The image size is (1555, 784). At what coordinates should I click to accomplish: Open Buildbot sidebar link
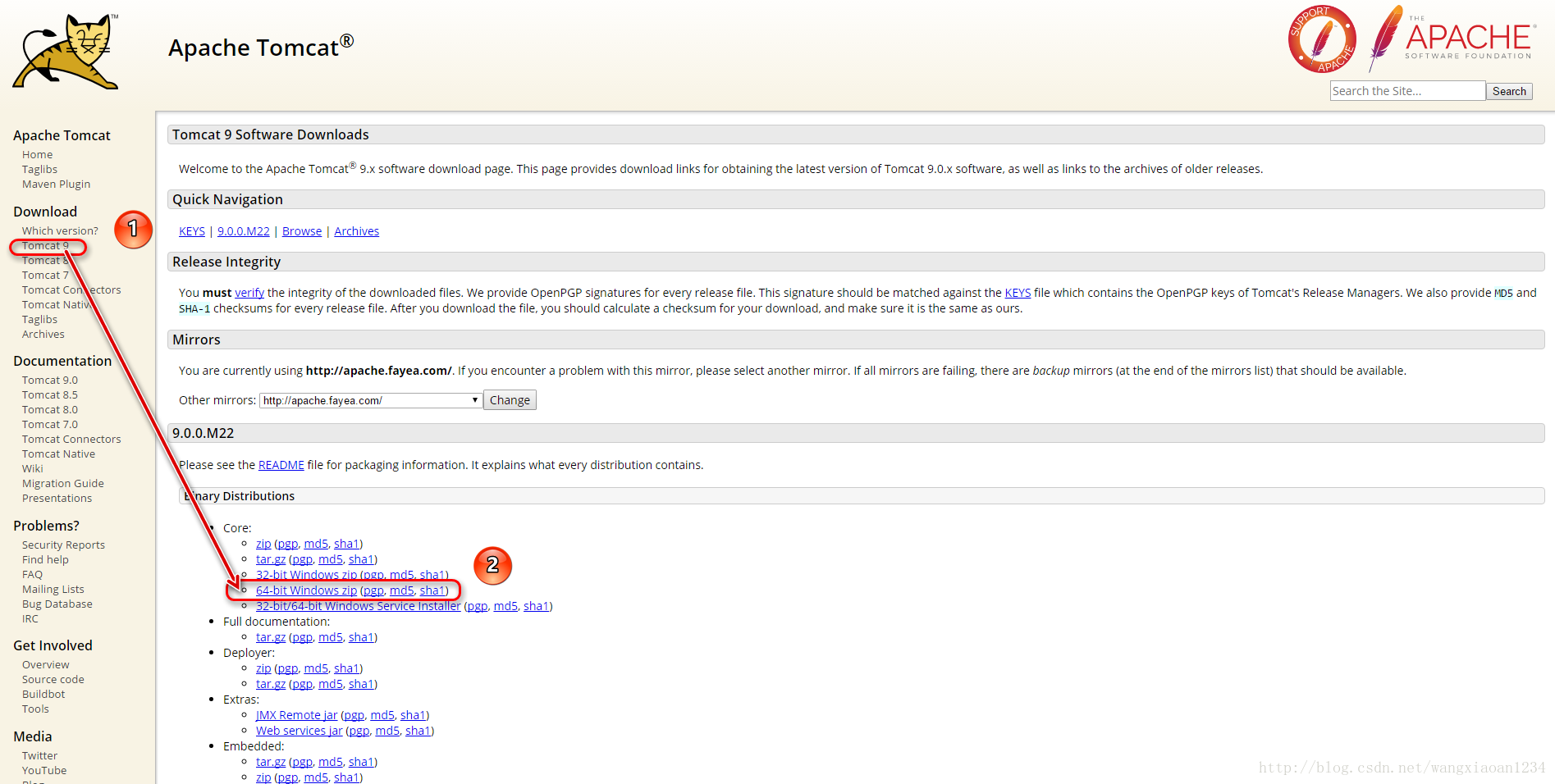pyautogui.click(x=43, y=694)
